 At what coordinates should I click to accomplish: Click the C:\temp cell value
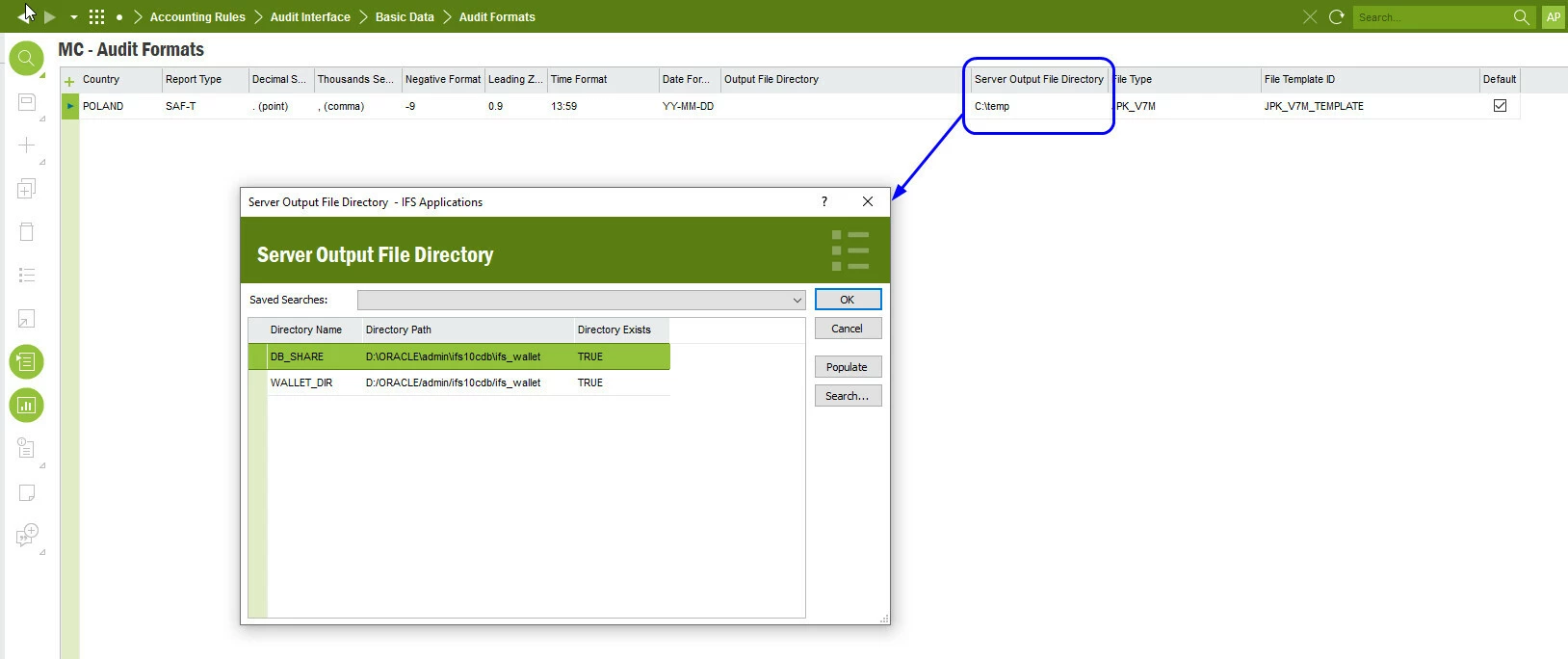coord(992,106)
